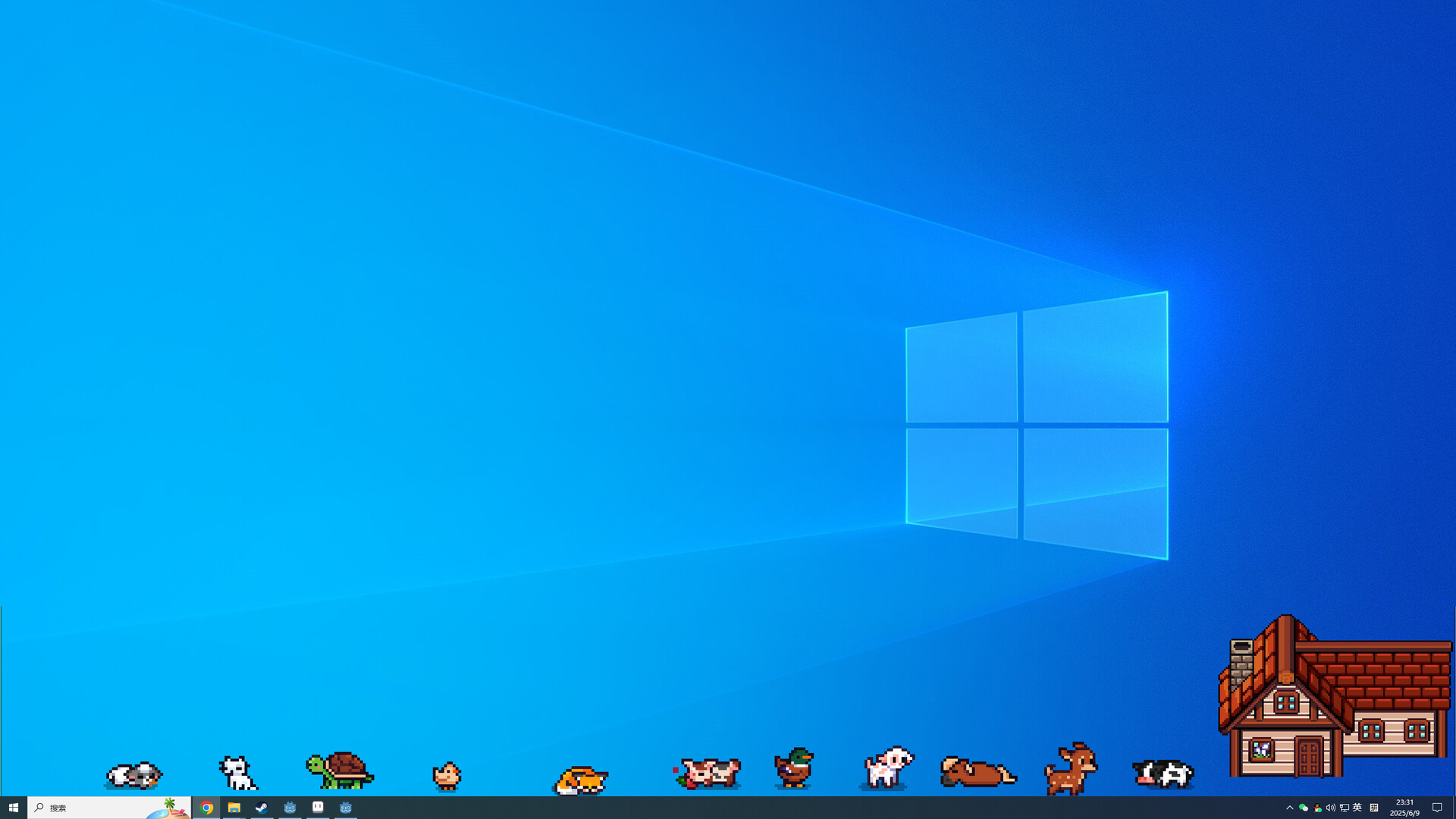The height and width of the screenshot is (819, 1456).
Task: Expand the hidden system tray icons
Action: click(1289, 808)
